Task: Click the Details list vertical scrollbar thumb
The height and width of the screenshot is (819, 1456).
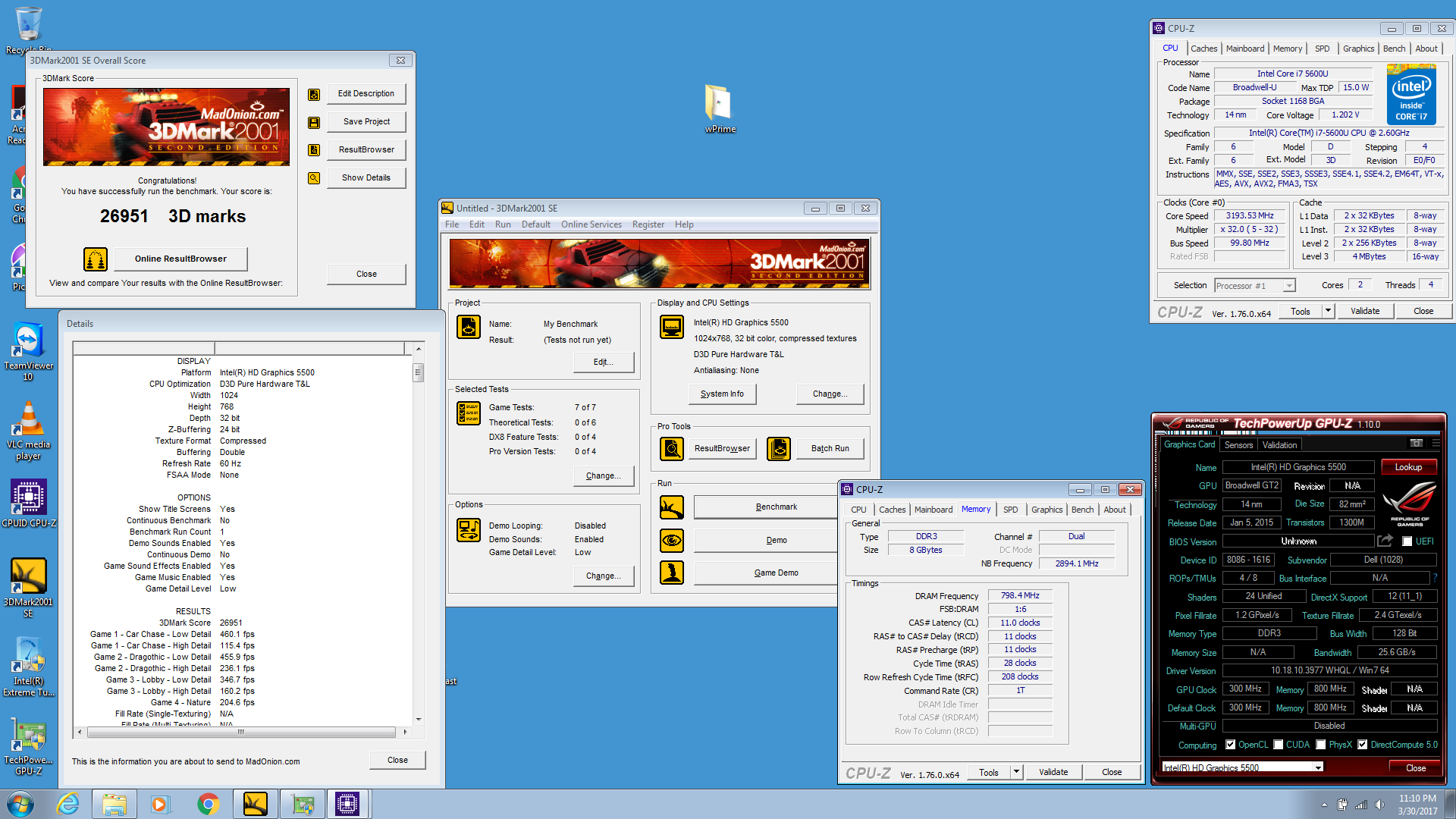Action: coord(418,372)
